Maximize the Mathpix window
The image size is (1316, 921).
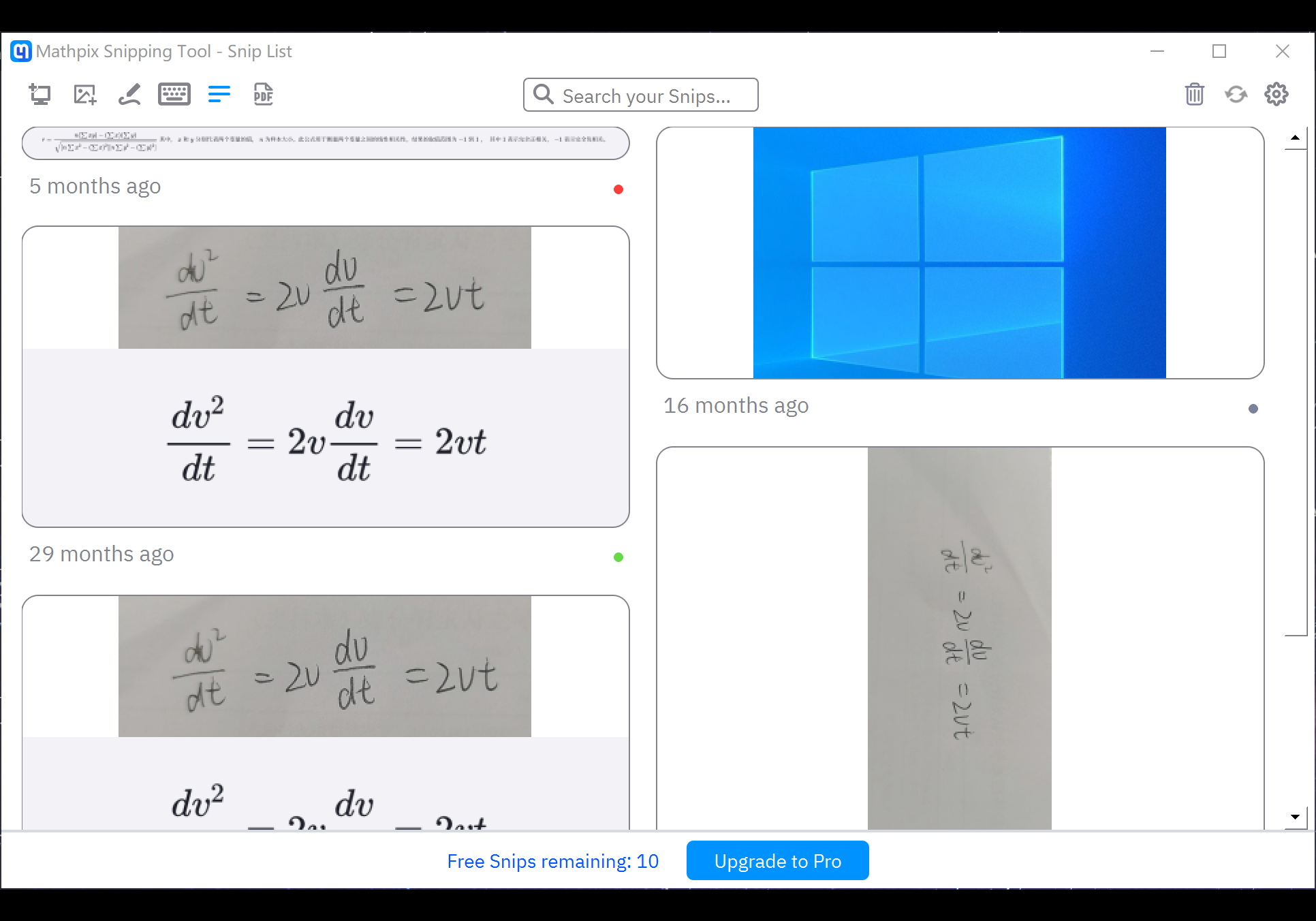click(x=1219, y=51)
